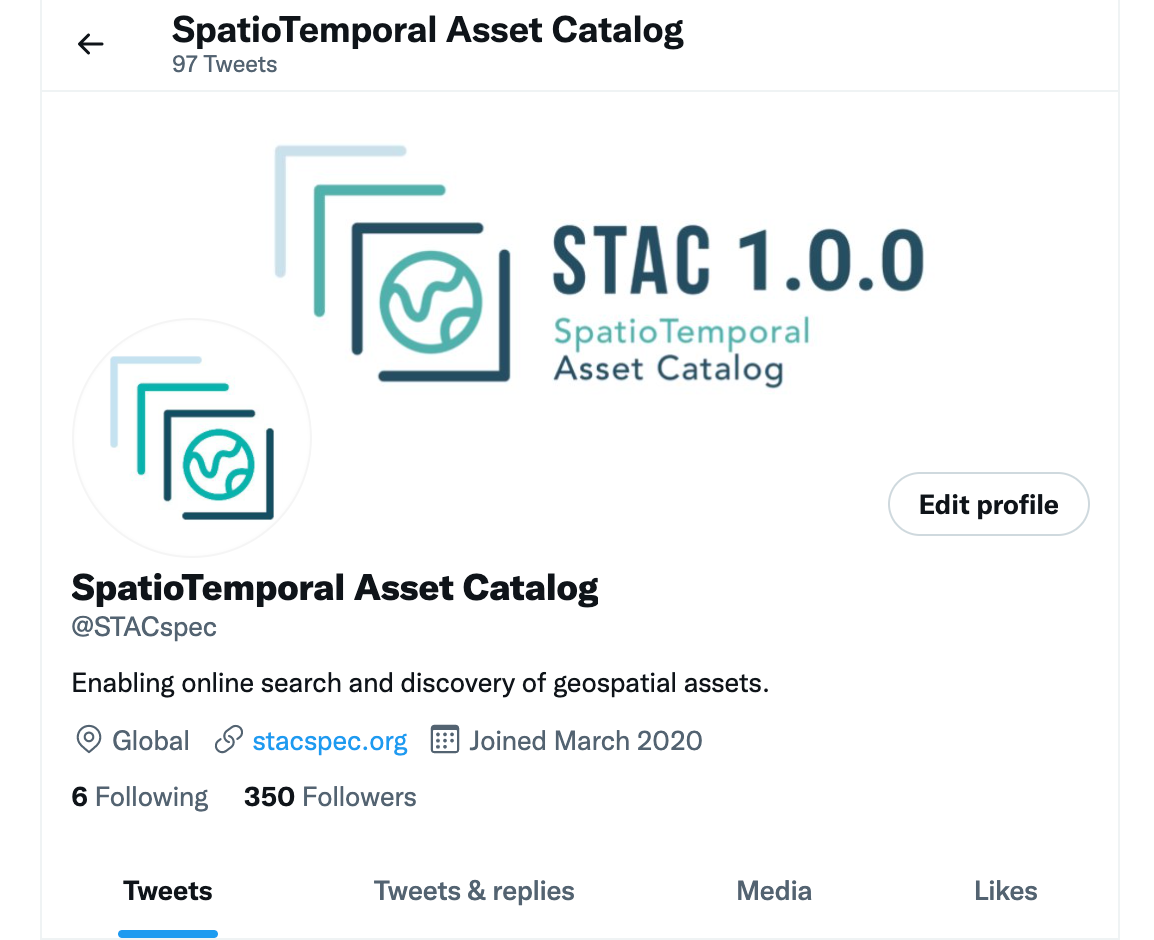Select the Tweets tab
The width and height of the screenshot is (1154, 940).
(168, 891)
